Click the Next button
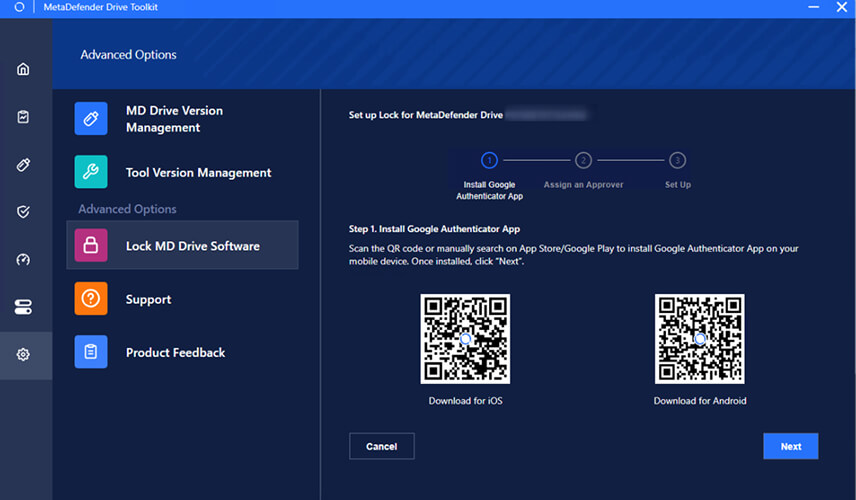The image size is (856, 500). click(x=790, y=447)
